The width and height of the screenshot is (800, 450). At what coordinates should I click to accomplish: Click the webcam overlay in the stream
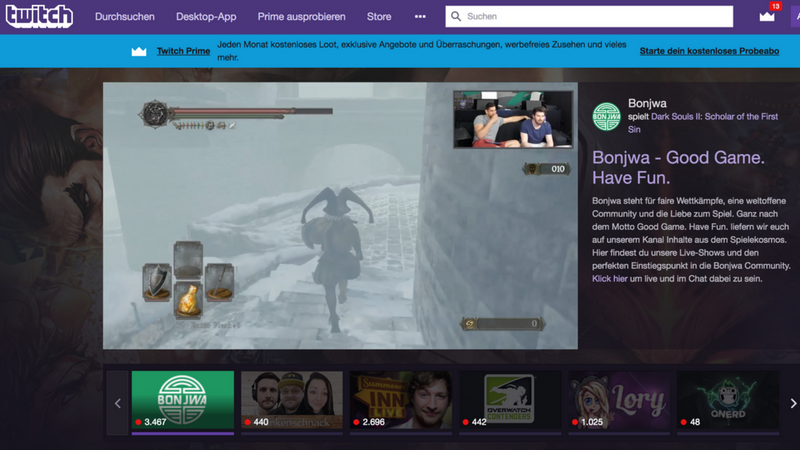click(x=513, y=119)
